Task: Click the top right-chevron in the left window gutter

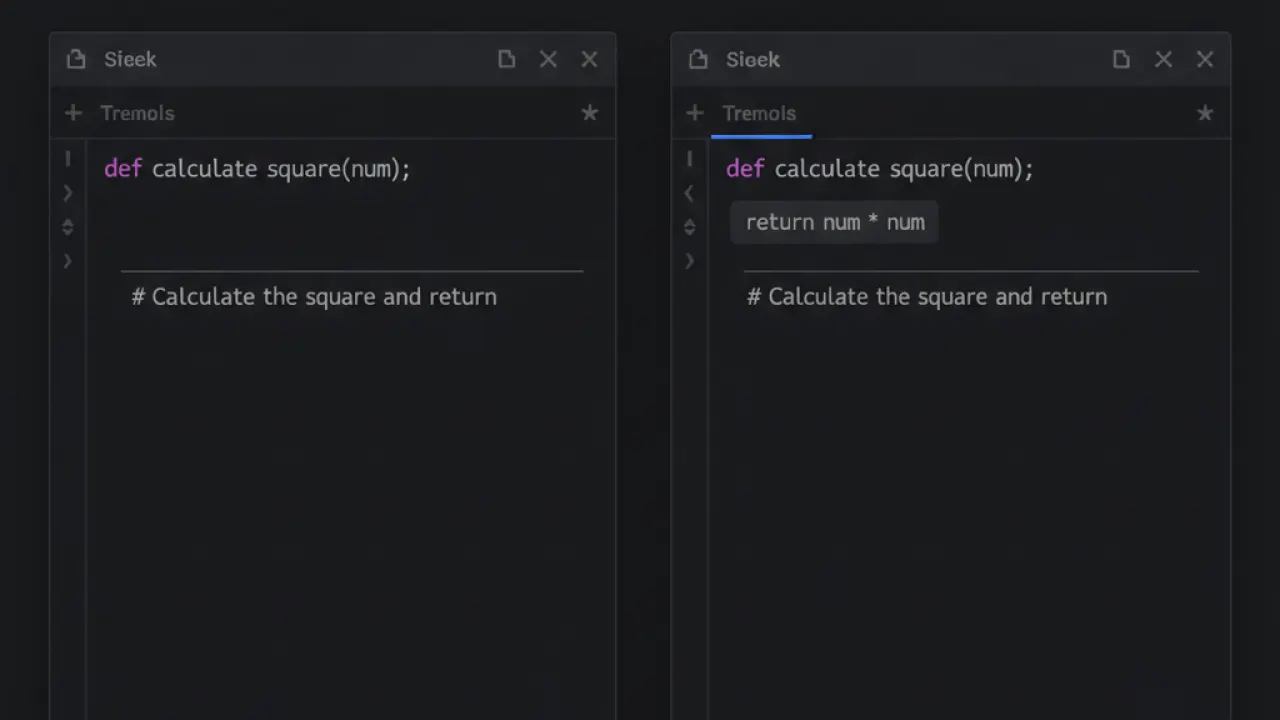Action: click(x=68, y=193)
